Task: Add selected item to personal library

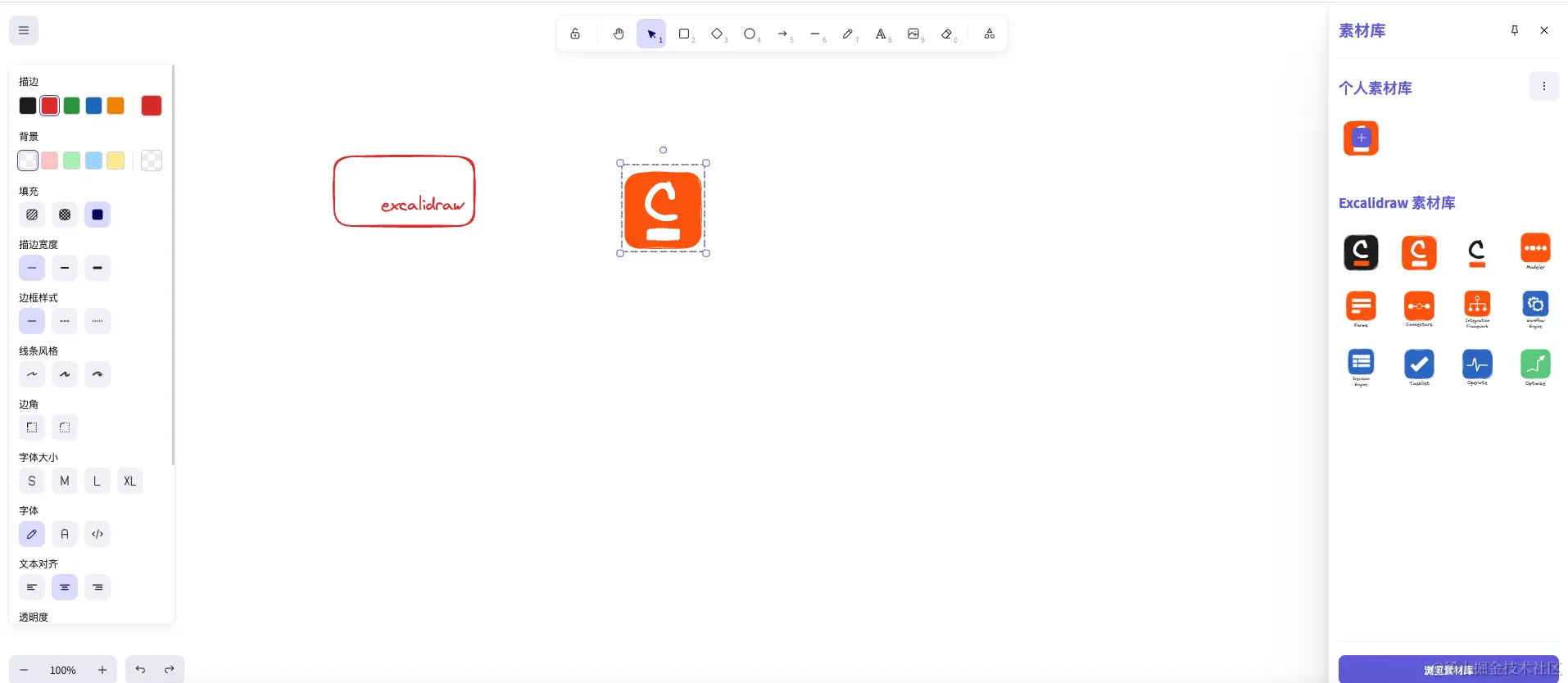Action: pyautogui.click(x=1361, y=138)
